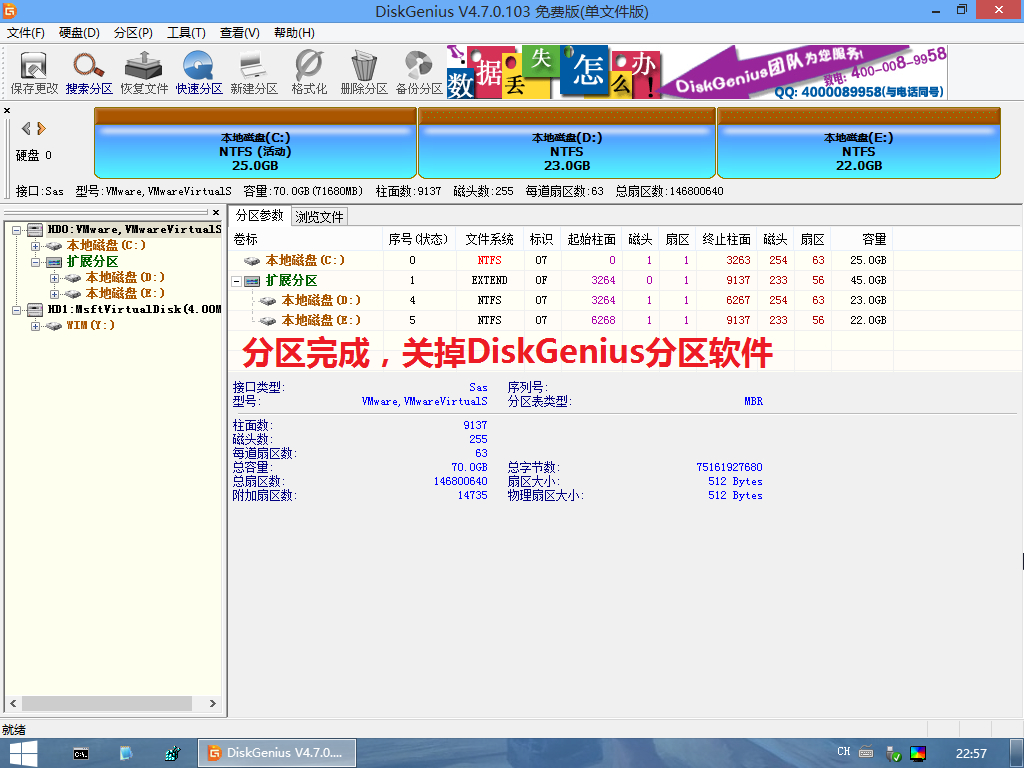
Task: Close the left tree panel with its X
Action: [216, 212]
